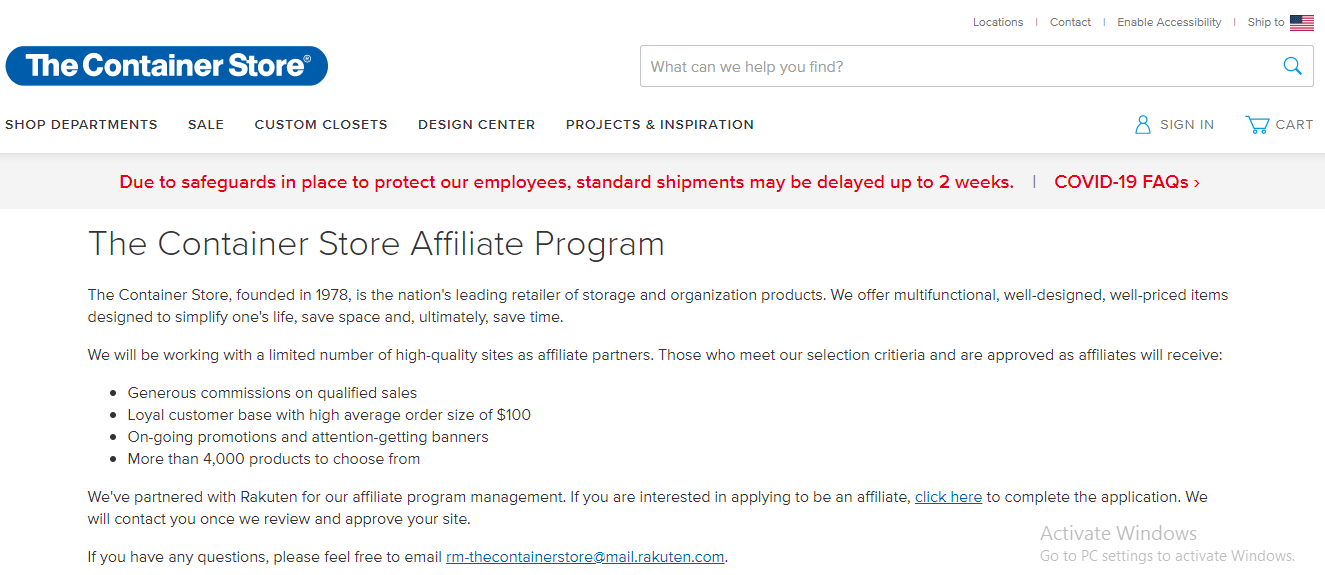The image size is (1325, 575).
Task: Click The Container Store logo
Action: [x=167, y=66]
